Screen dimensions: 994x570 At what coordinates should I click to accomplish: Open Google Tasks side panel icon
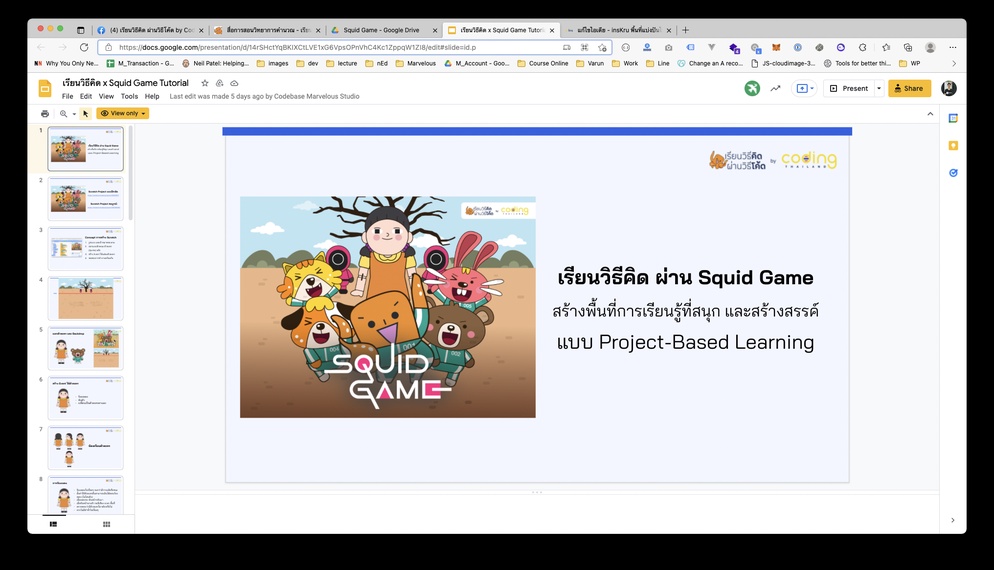(953, 172)
